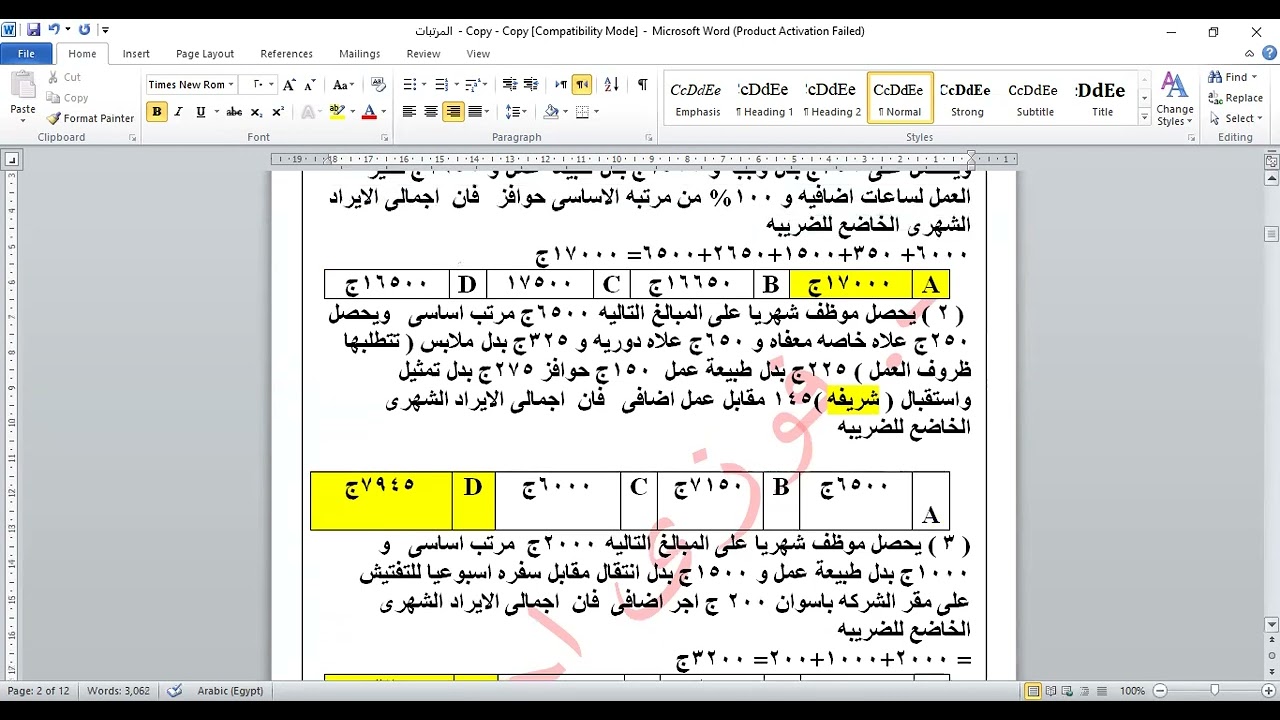Click the Save icon in Quick Access Toolbar
The width and height of the screenshot is (1280, 720).
coord(33,30)
